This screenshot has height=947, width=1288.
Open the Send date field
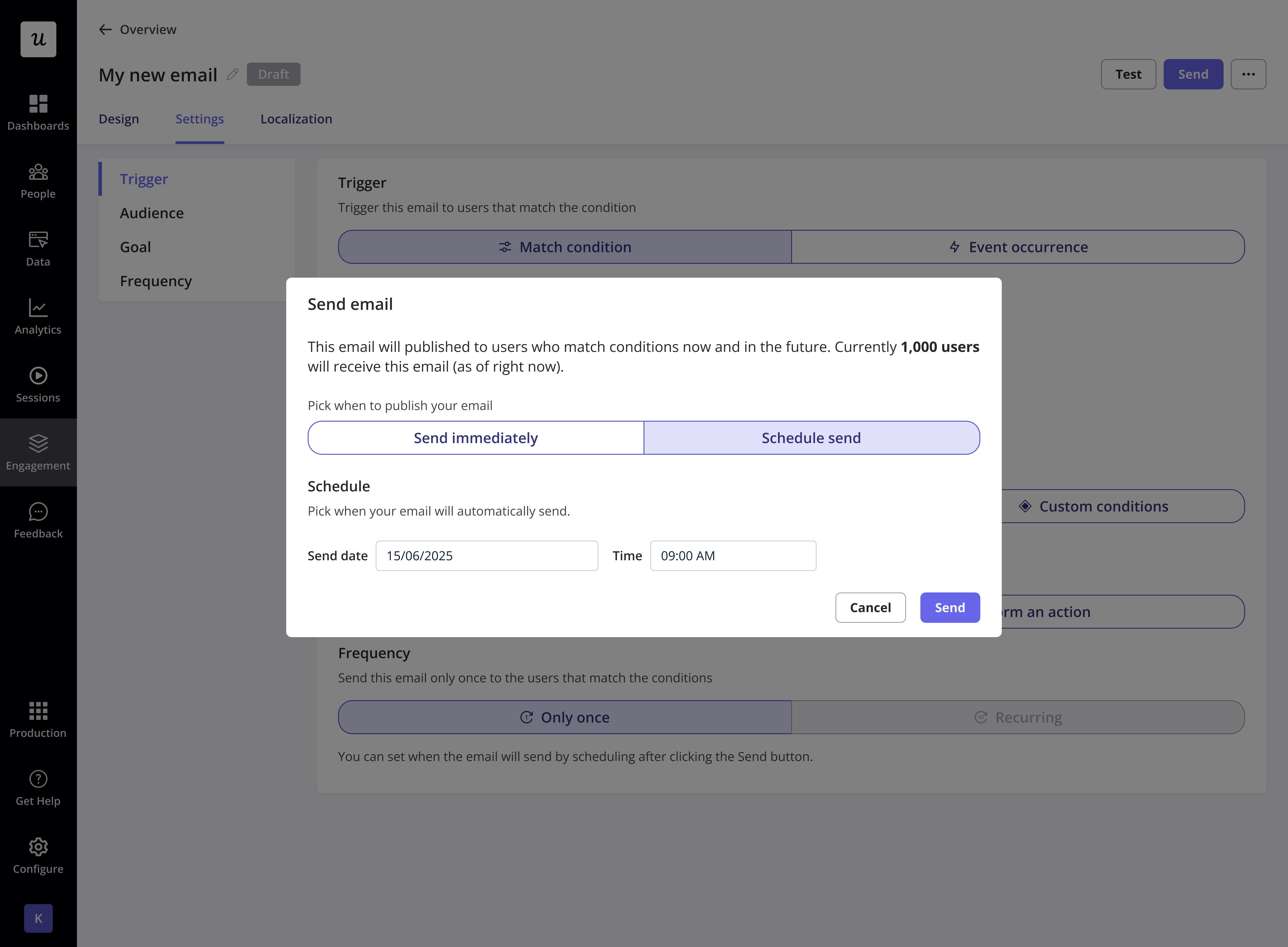[x=487, y=556]
